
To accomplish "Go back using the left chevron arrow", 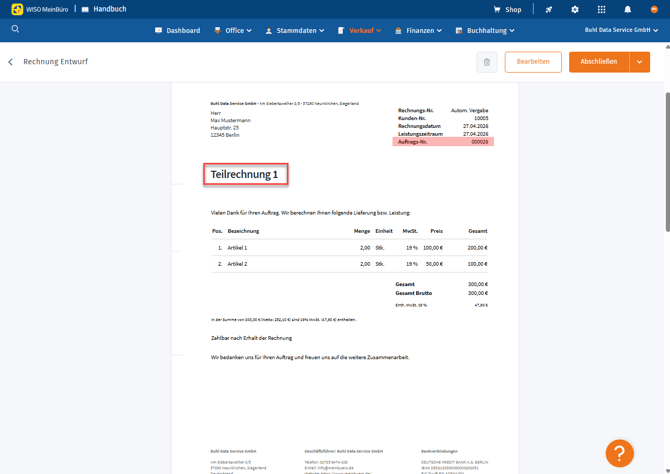I will 11,62.
